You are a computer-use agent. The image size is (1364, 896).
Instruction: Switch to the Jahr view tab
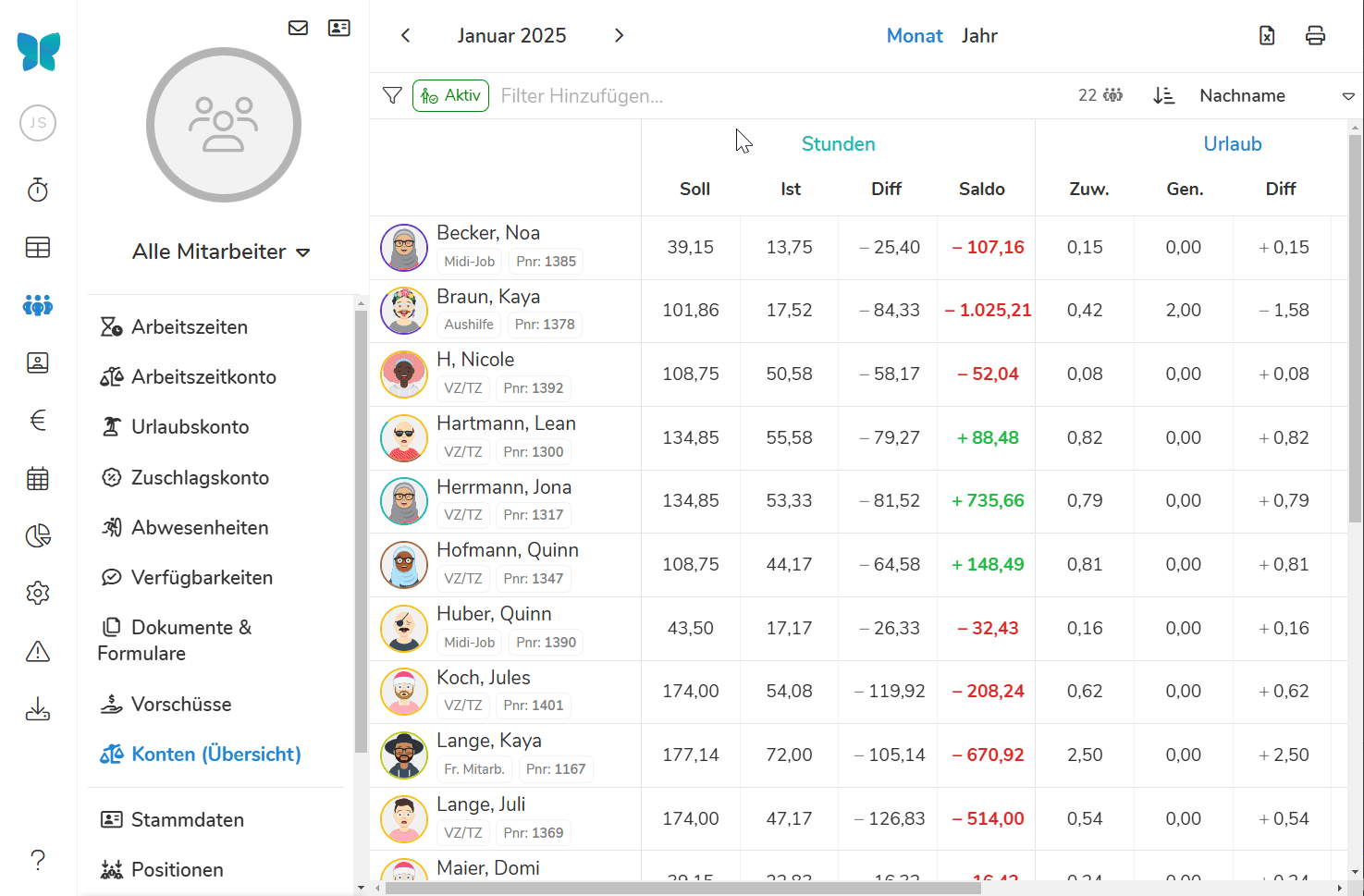coord(979,35)
